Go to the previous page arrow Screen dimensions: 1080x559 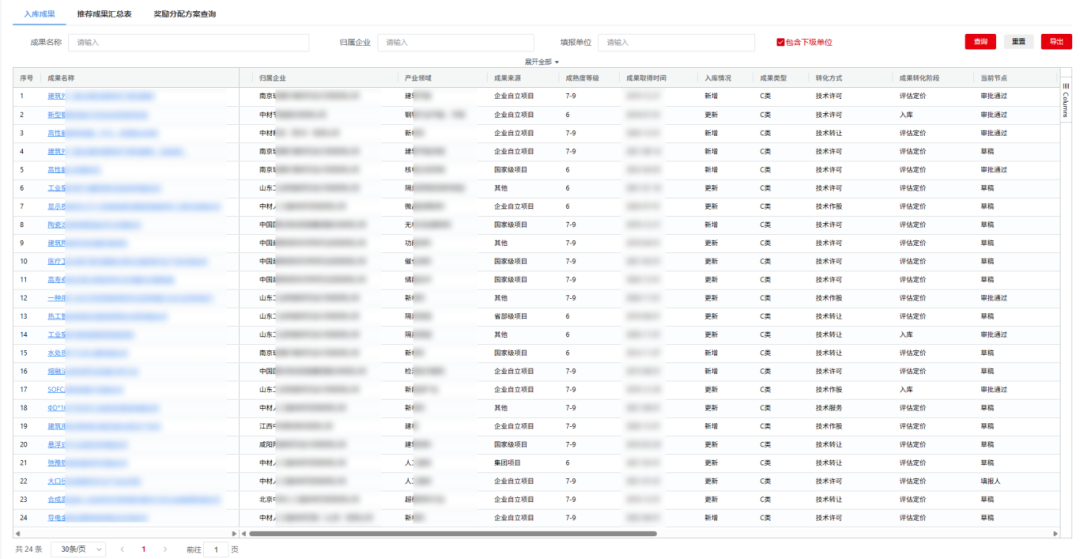pyautogui.click(x=122, y=549)
